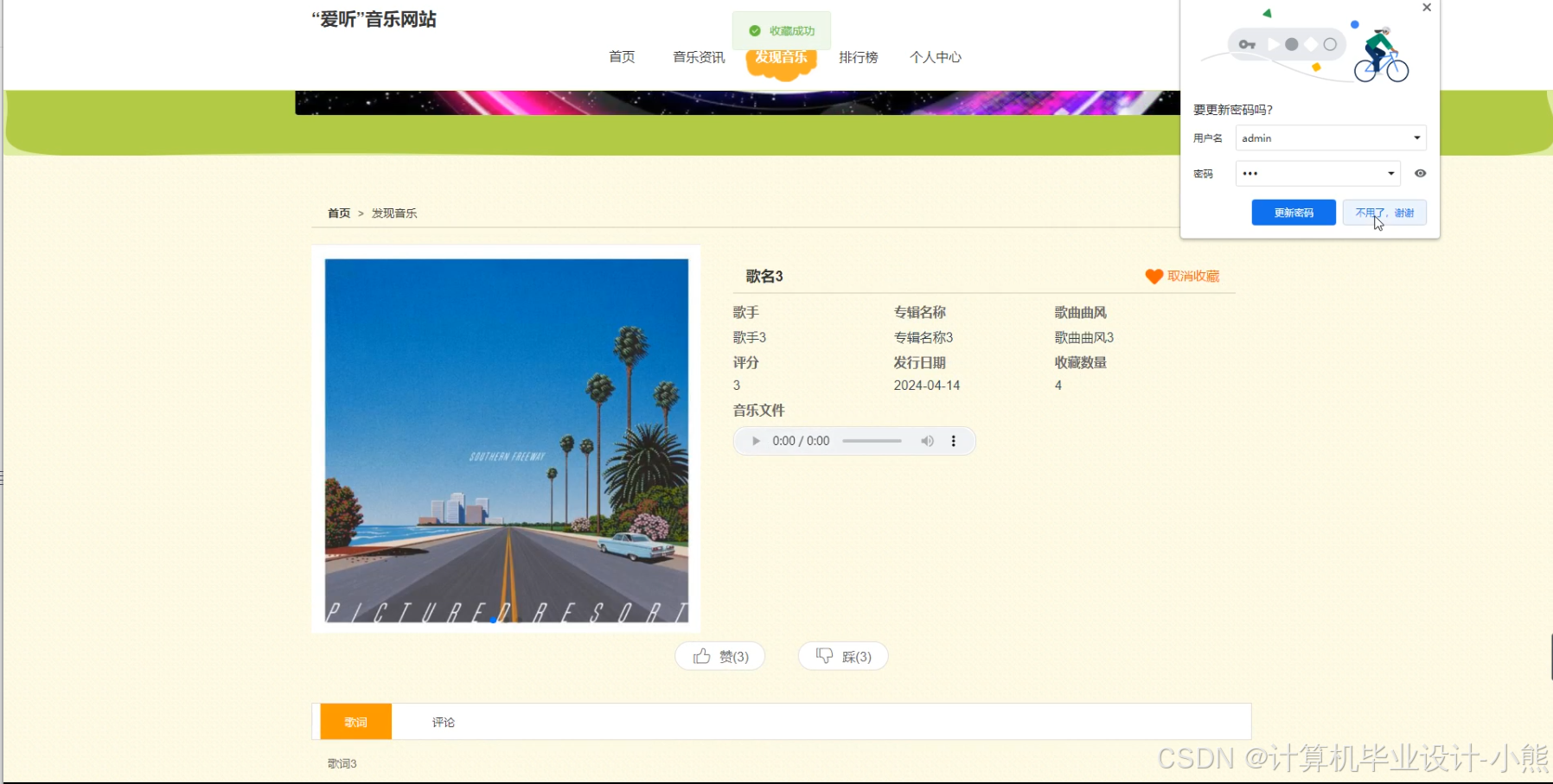Select the 发现音乐 navigation item
1553x784 pixels.
point(781,57)
